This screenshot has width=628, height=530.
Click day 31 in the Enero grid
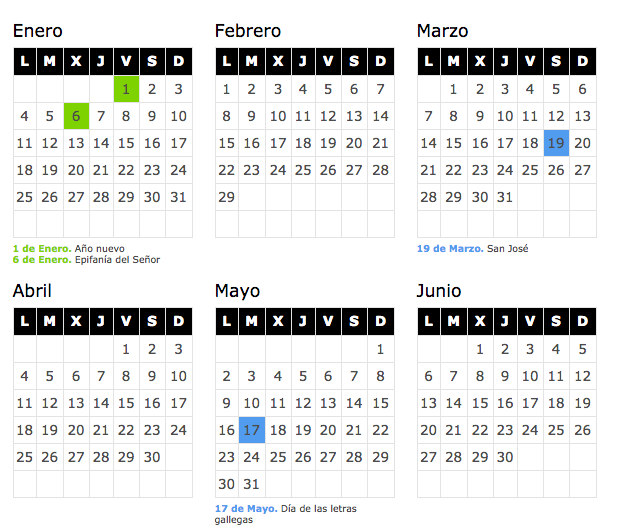179,197
